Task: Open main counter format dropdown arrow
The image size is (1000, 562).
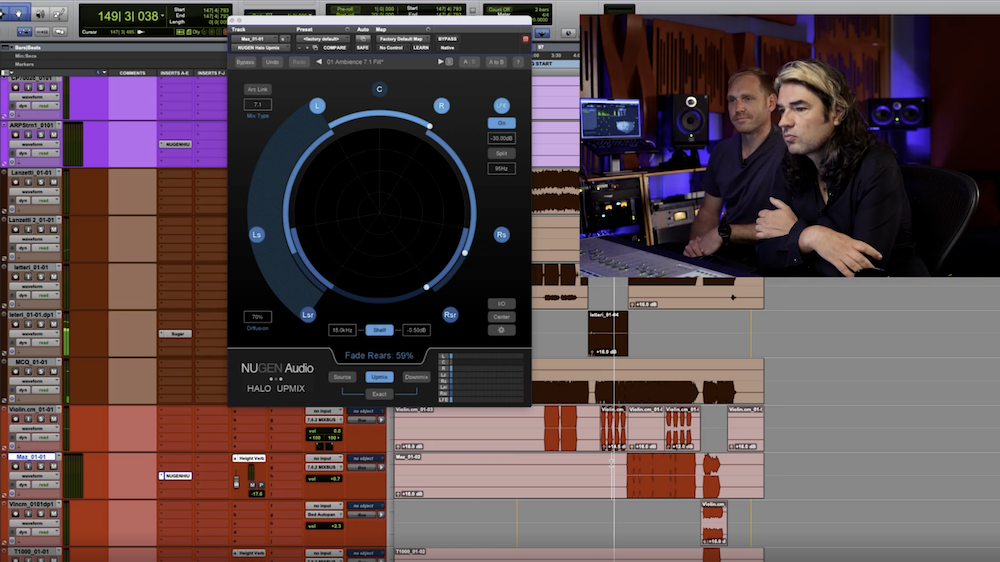Action: click(x=162, y=15)
